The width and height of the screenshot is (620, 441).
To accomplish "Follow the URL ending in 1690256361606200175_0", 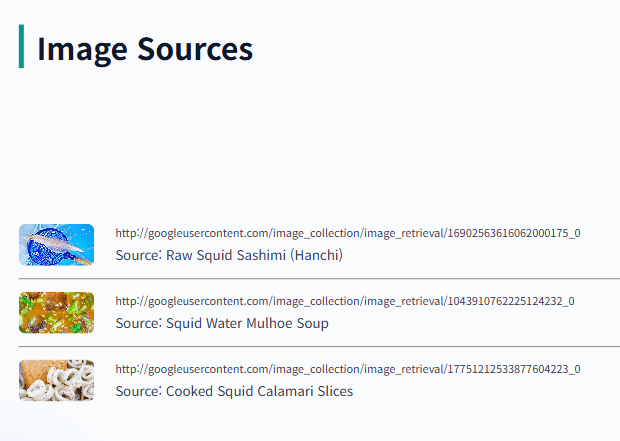I will click(x=348, y=233).
